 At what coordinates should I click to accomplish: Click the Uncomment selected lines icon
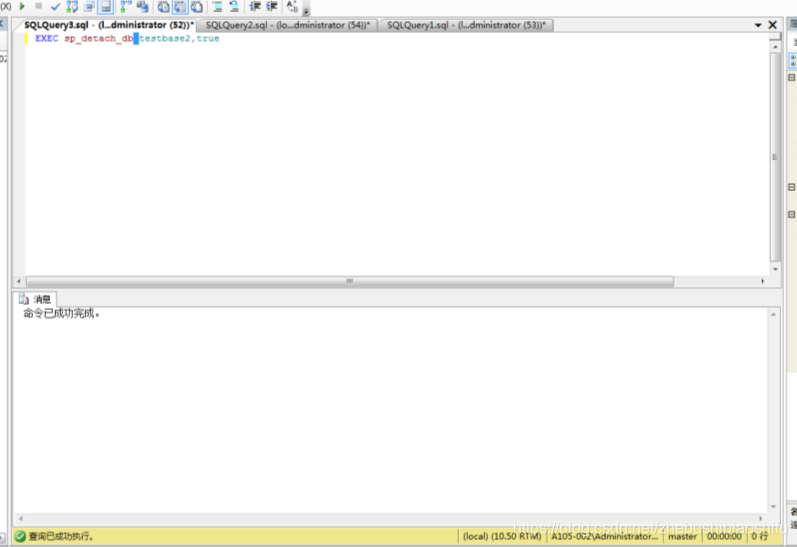click(234, 7)
